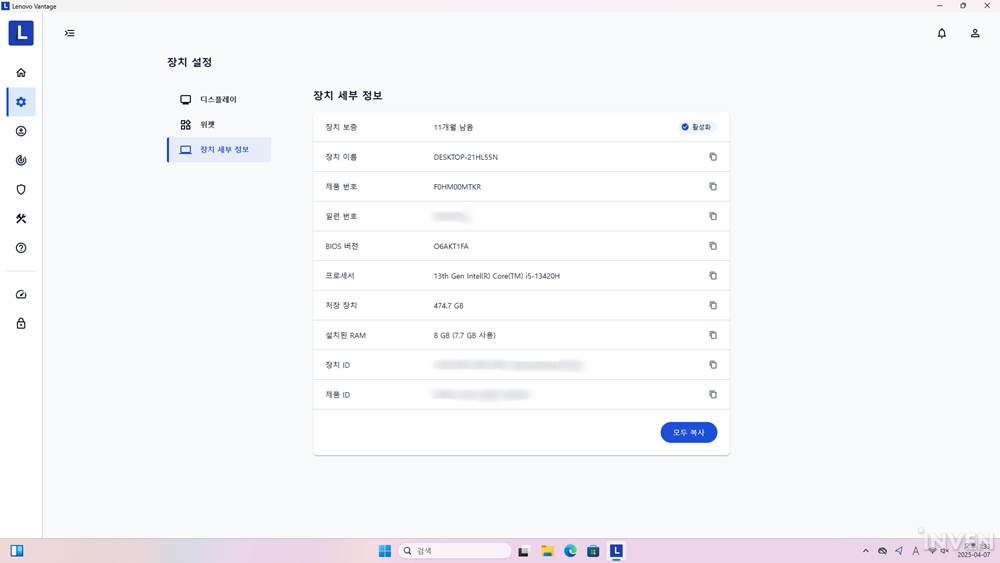The image size is (1000, 563).
Task: Open the user account profile
Action: [x=975, y=33]
